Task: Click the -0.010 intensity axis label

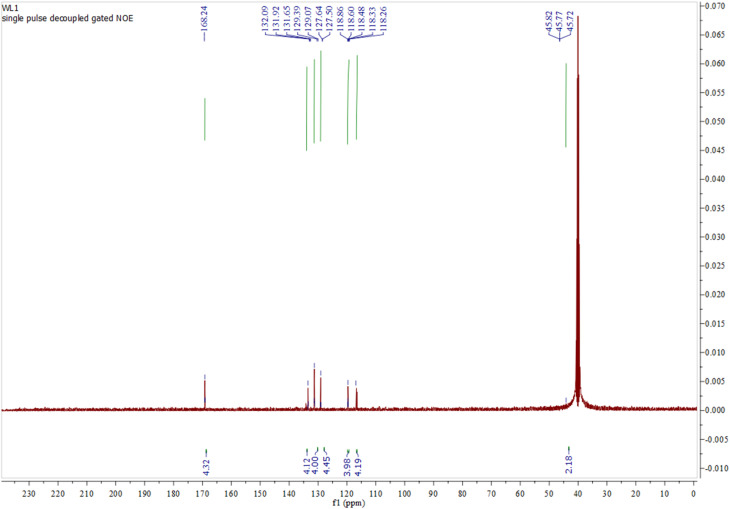Action: coord(716,468)
